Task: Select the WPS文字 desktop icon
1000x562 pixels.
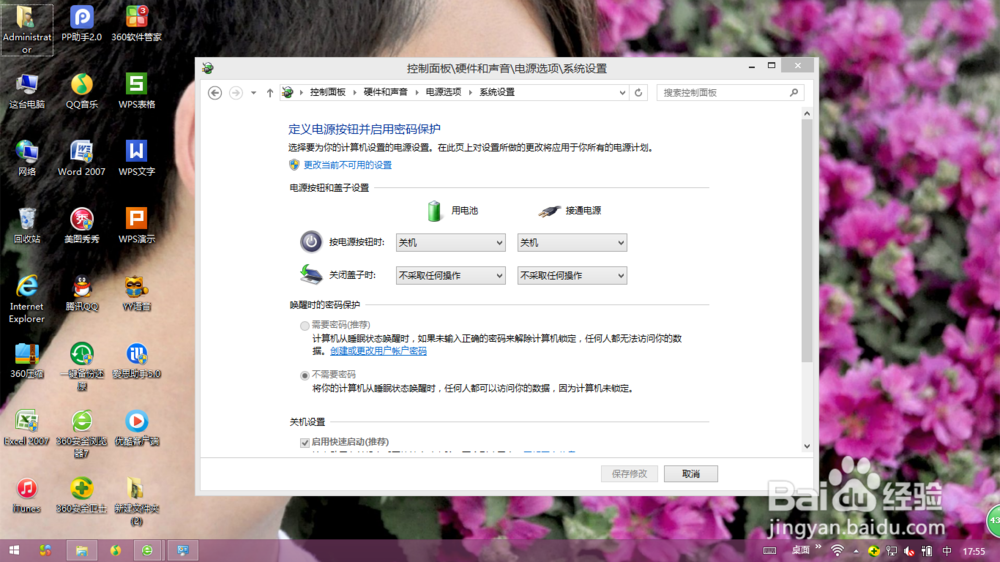Action: point(136,158)
